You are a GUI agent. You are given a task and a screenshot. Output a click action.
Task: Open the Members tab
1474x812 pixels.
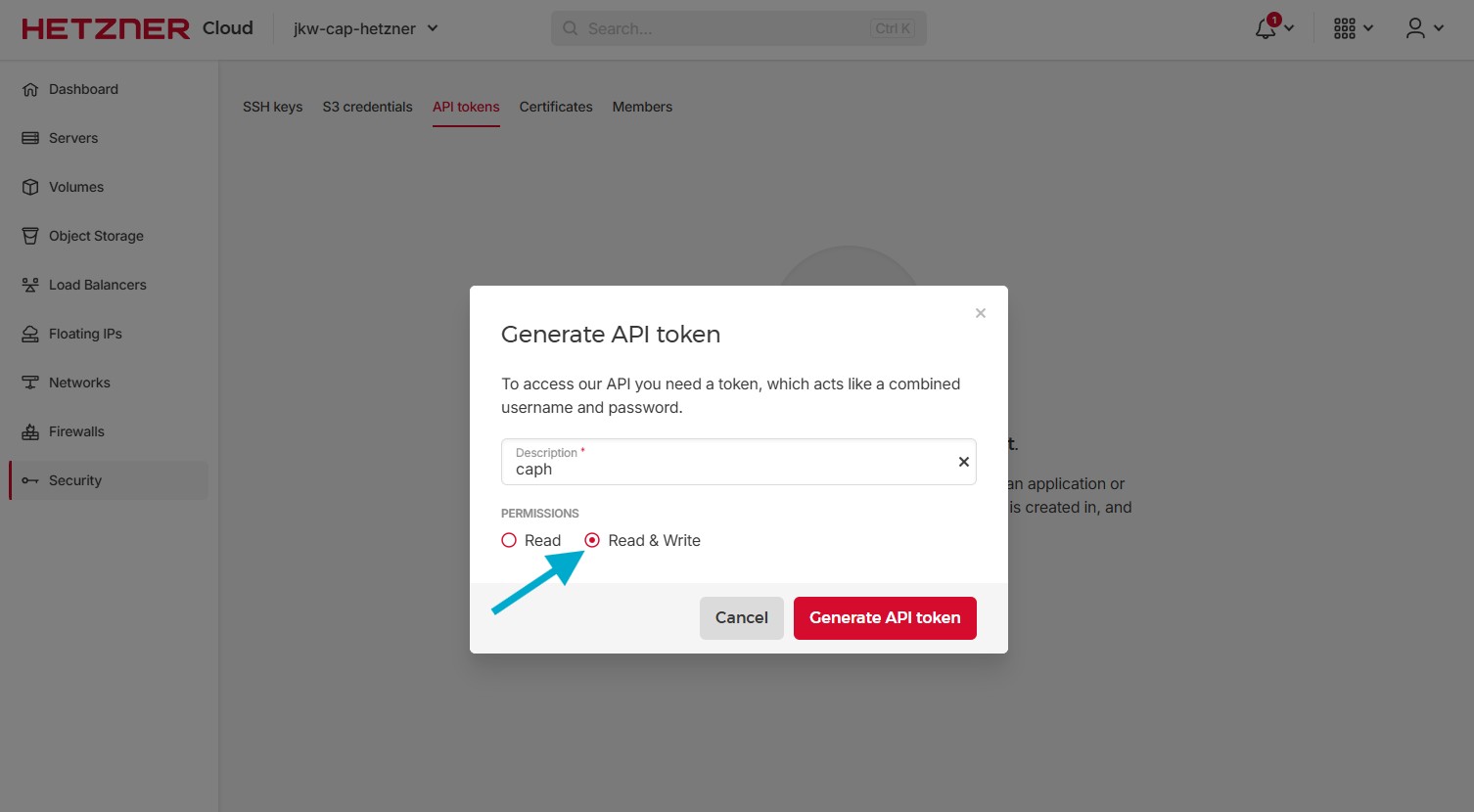click(642, 106)
